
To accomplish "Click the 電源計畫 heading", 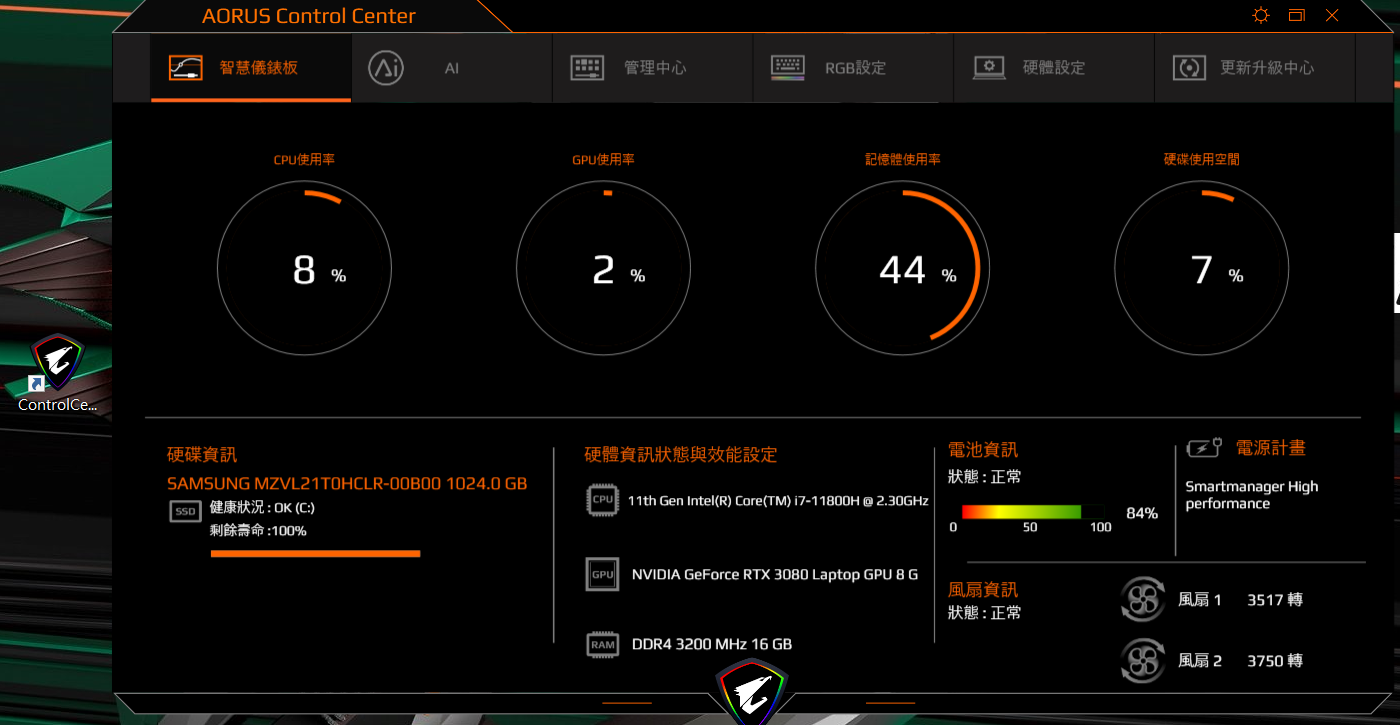I will coord(1271,448).
